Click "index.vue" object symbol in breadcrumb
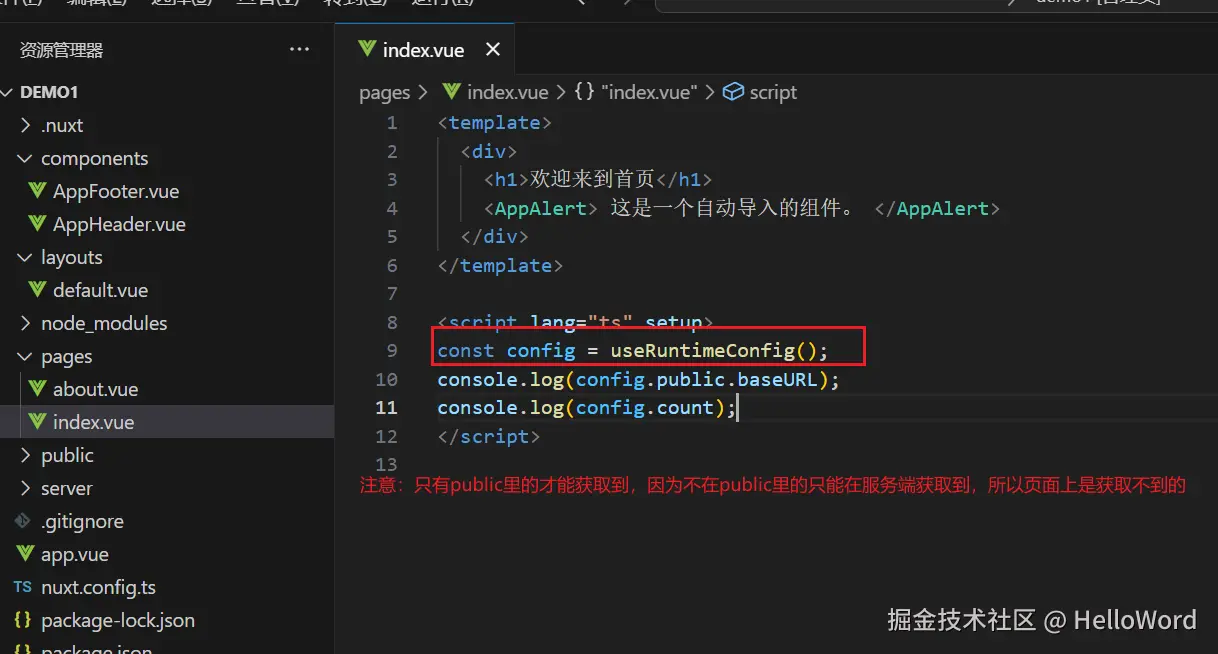This screenshot has height=654, width=1218. (x=648, y=92)
